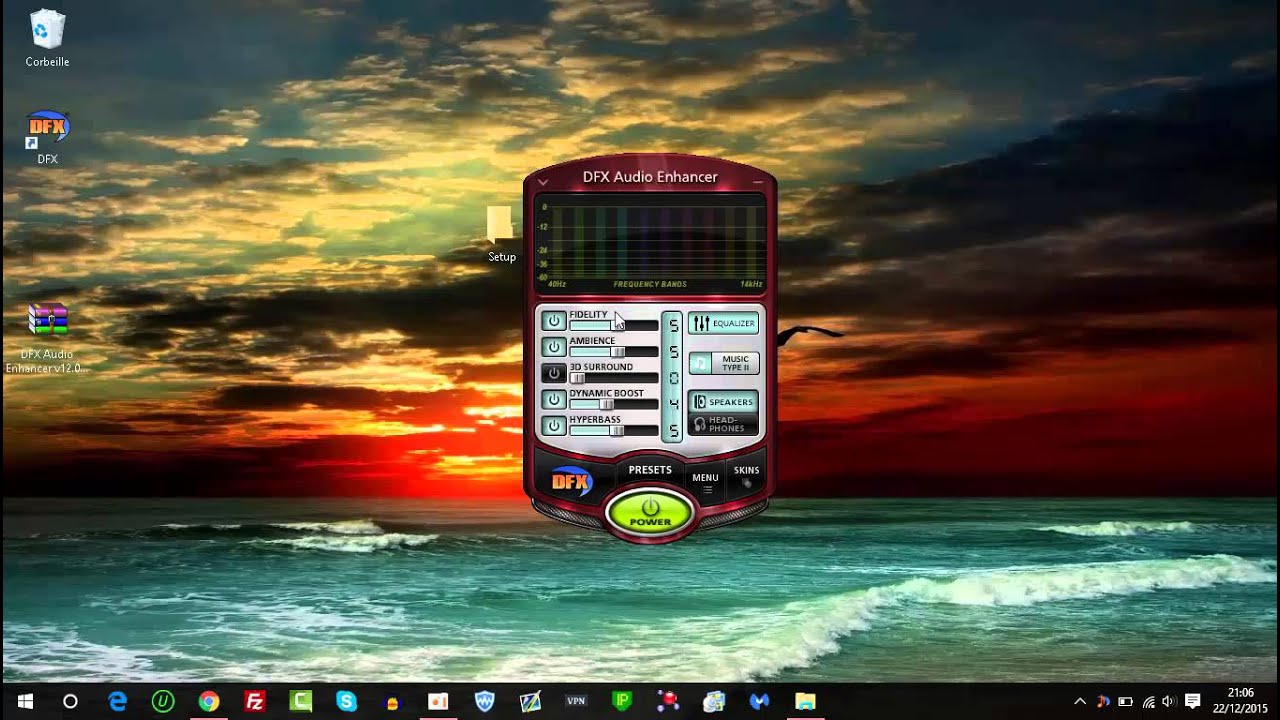Screen dimensions: 1280x720
Task: Open the DFX Menu button
Action: 706,481
